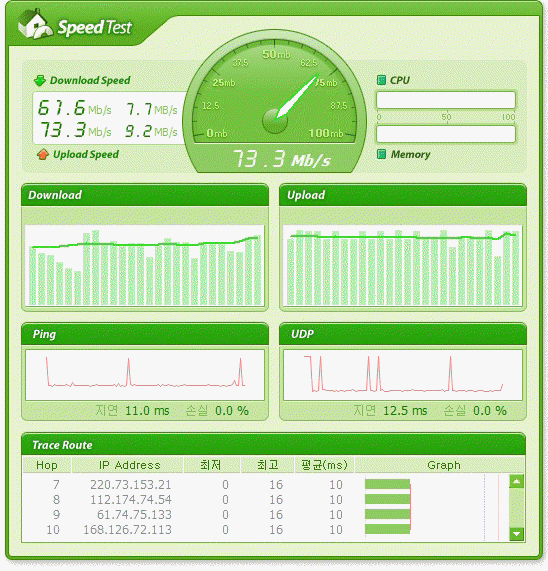
Task: Click the CPU green square indicator
Action: coord(381,80)
